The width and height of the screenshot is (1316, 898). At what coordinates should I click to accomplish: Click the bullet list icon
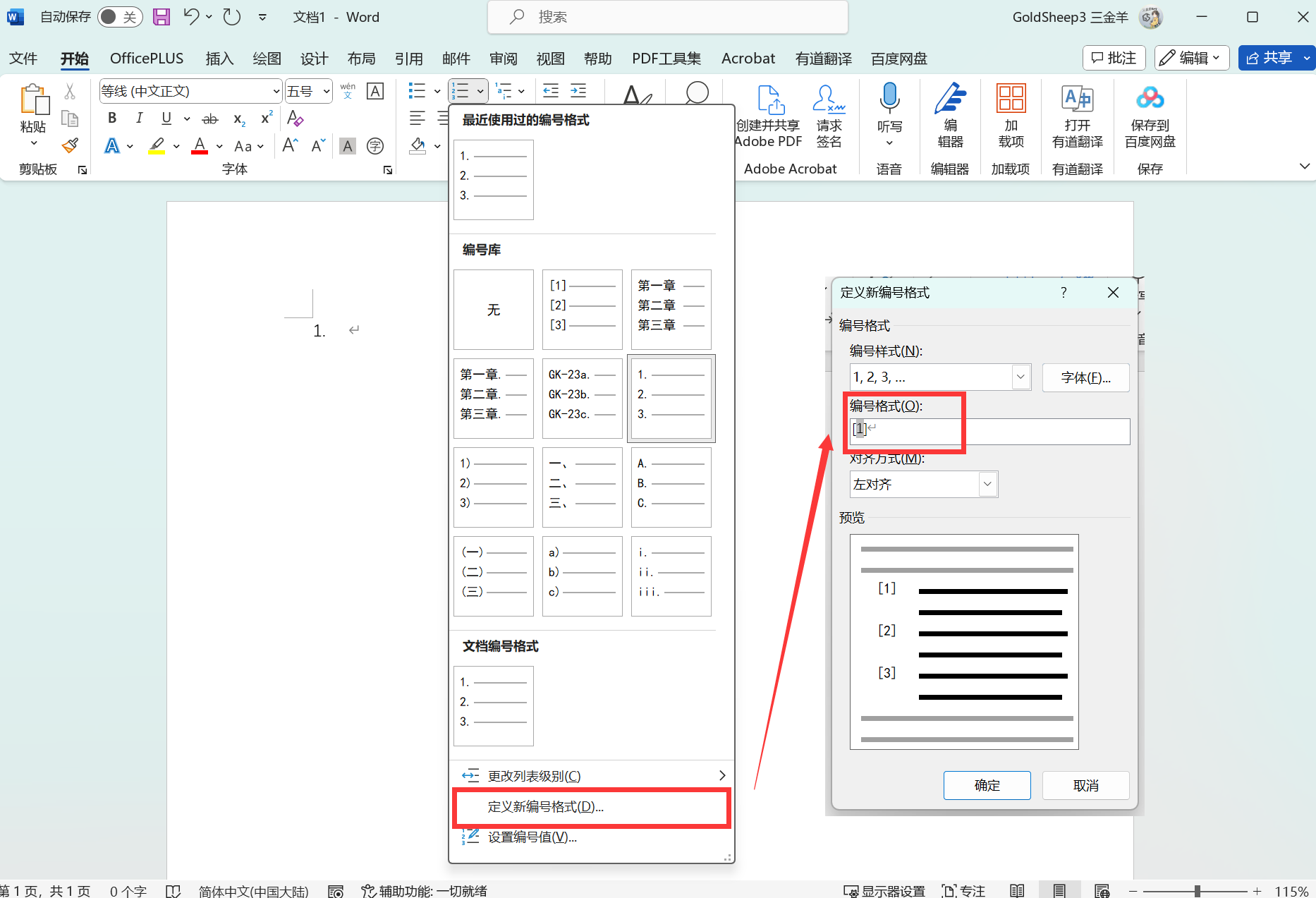[x=417, y=91]
